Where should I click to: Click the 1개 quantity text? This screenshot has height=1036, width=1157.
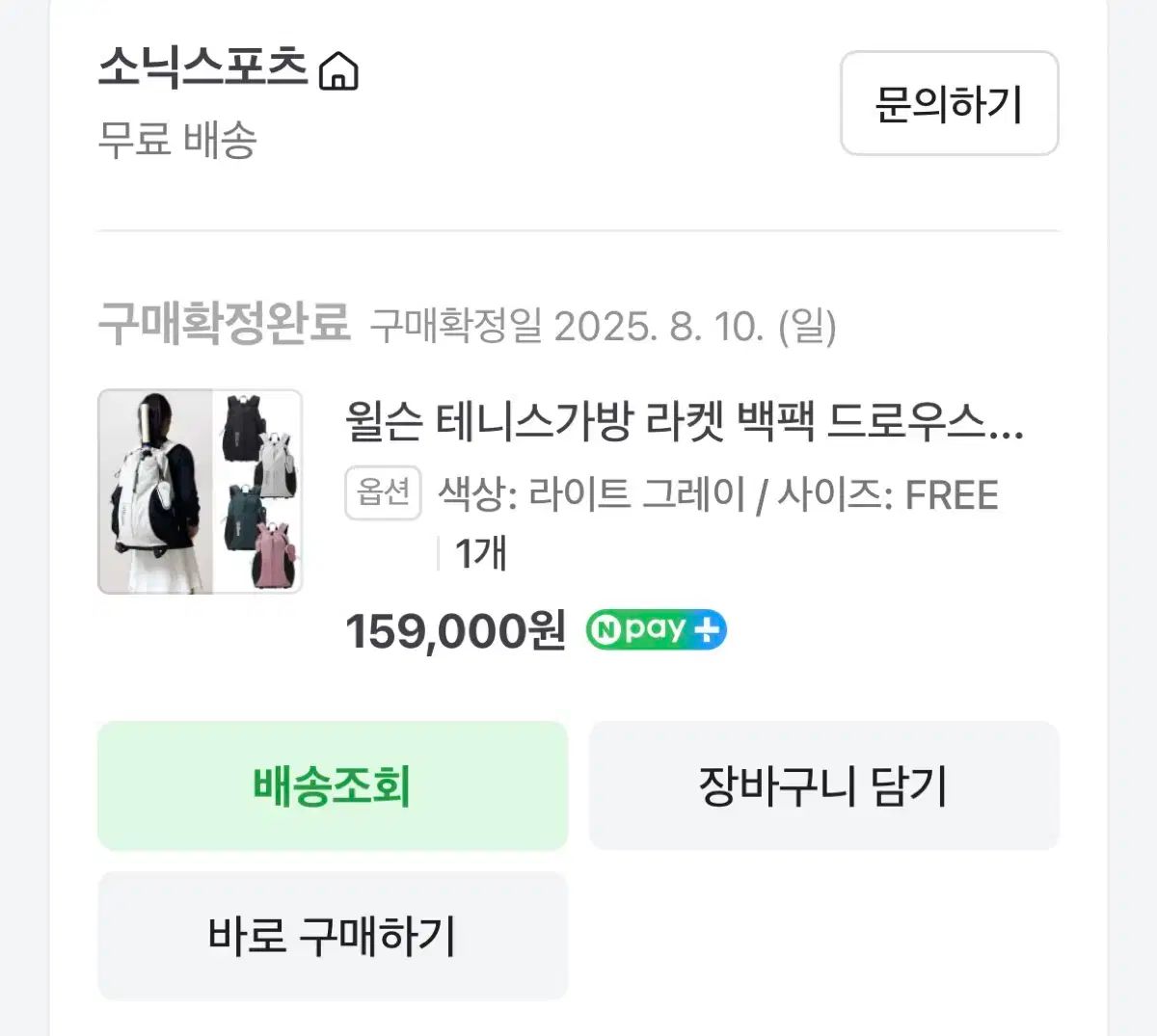[480, 553]
